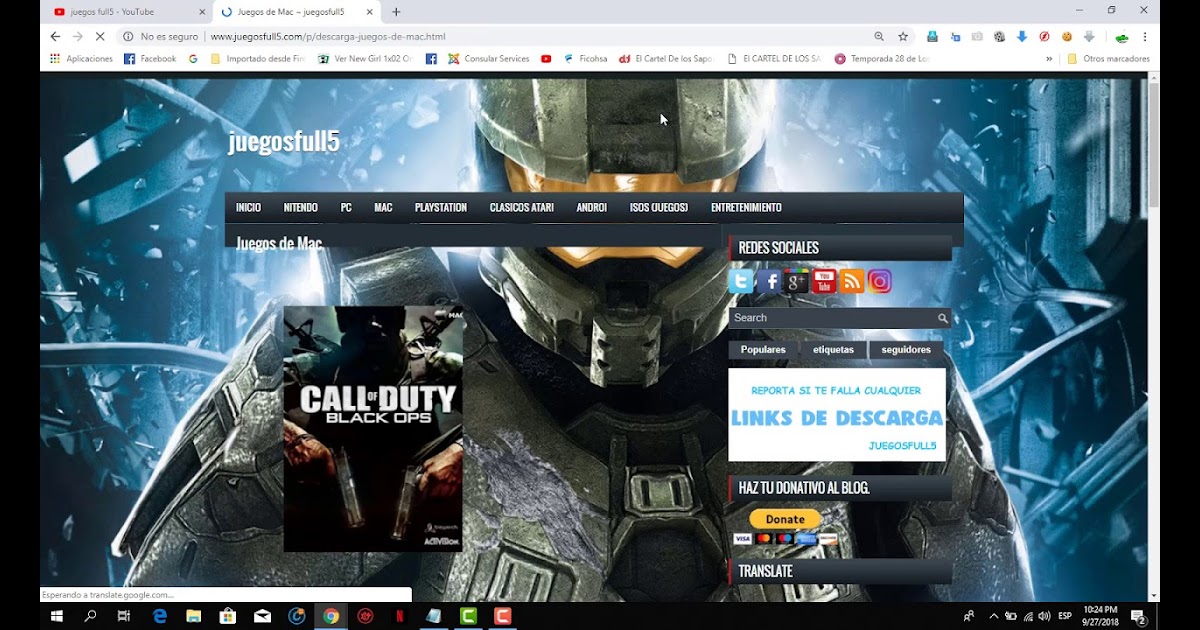Open the Windows Start menu
The height and width of the screenshot is (630, 1200).
[56, 616]
